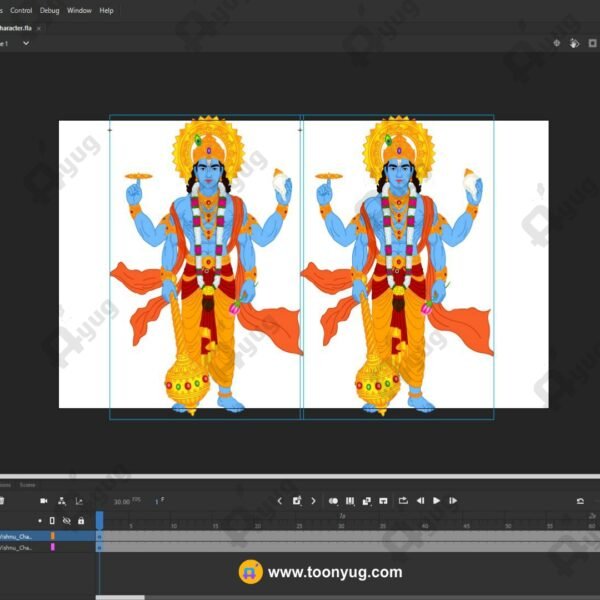The width and height of the screenshot is (600, 600).
Task: Click the right Vishnu character on stage
Action: [x=398, y=266]
